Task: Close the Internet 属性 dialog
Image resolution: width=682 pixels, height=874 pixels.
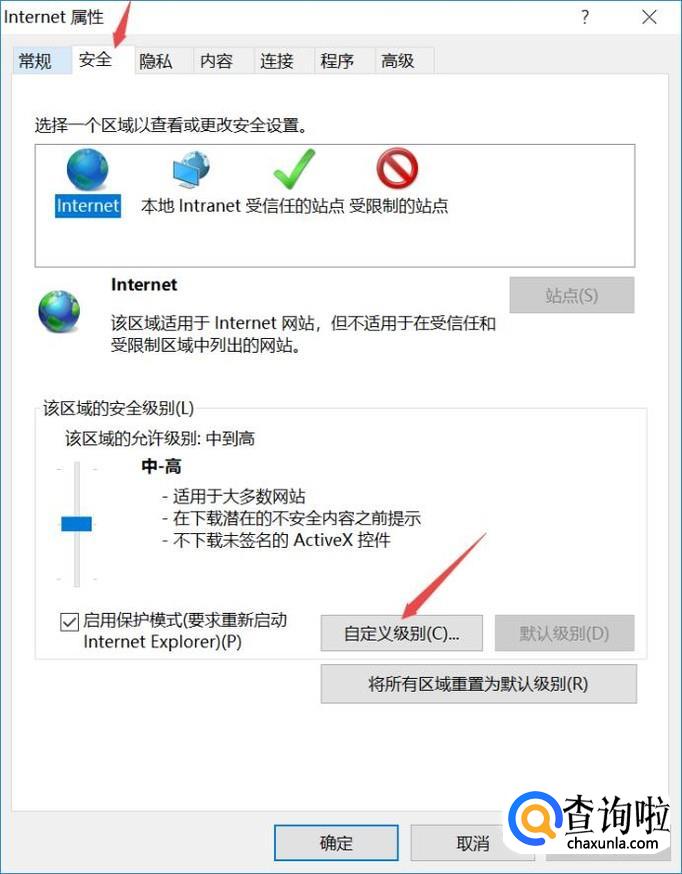Action: 650,17
